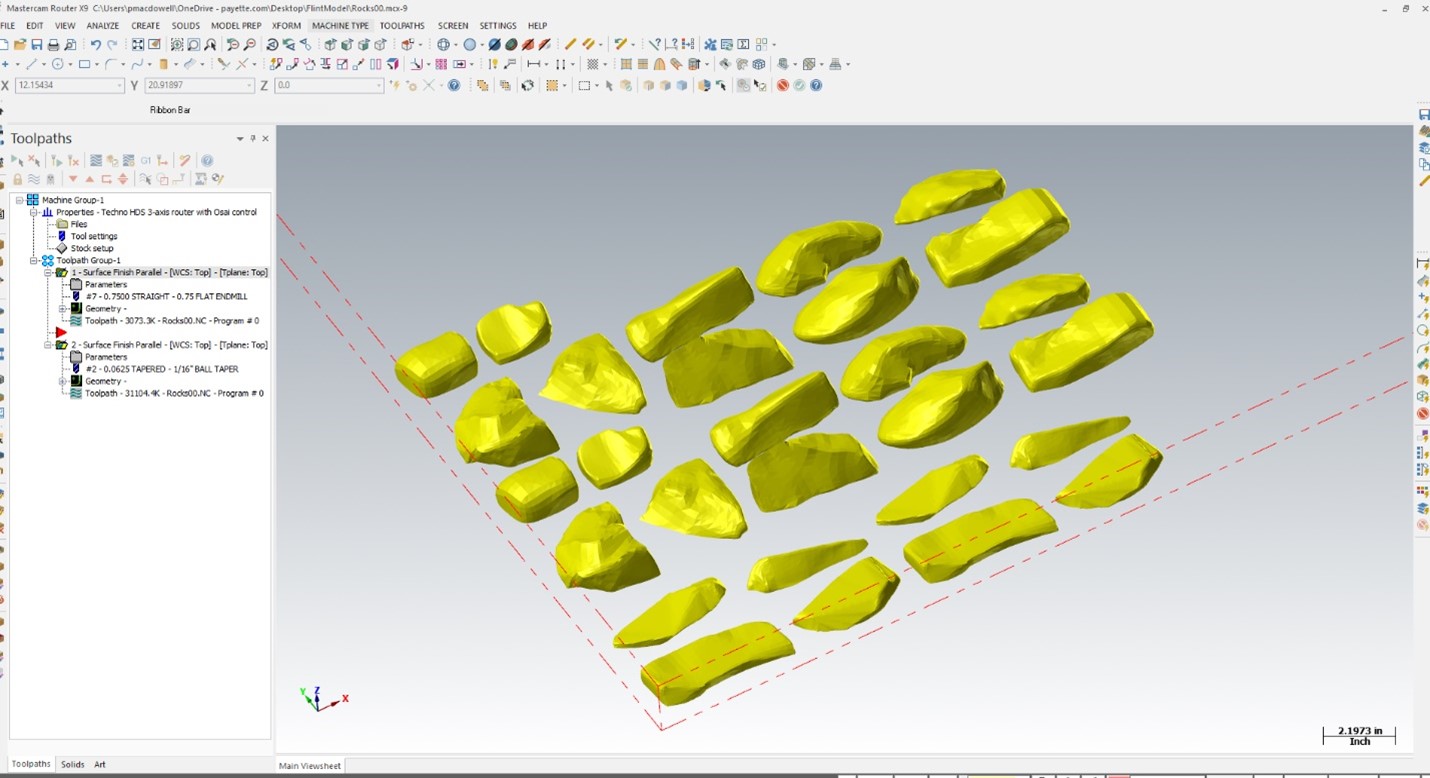Image resolution: width=1430 pixels, height=778 pixels.
Task: Open Stock setup from the machine group tree
Action: [x=91, y=247]
